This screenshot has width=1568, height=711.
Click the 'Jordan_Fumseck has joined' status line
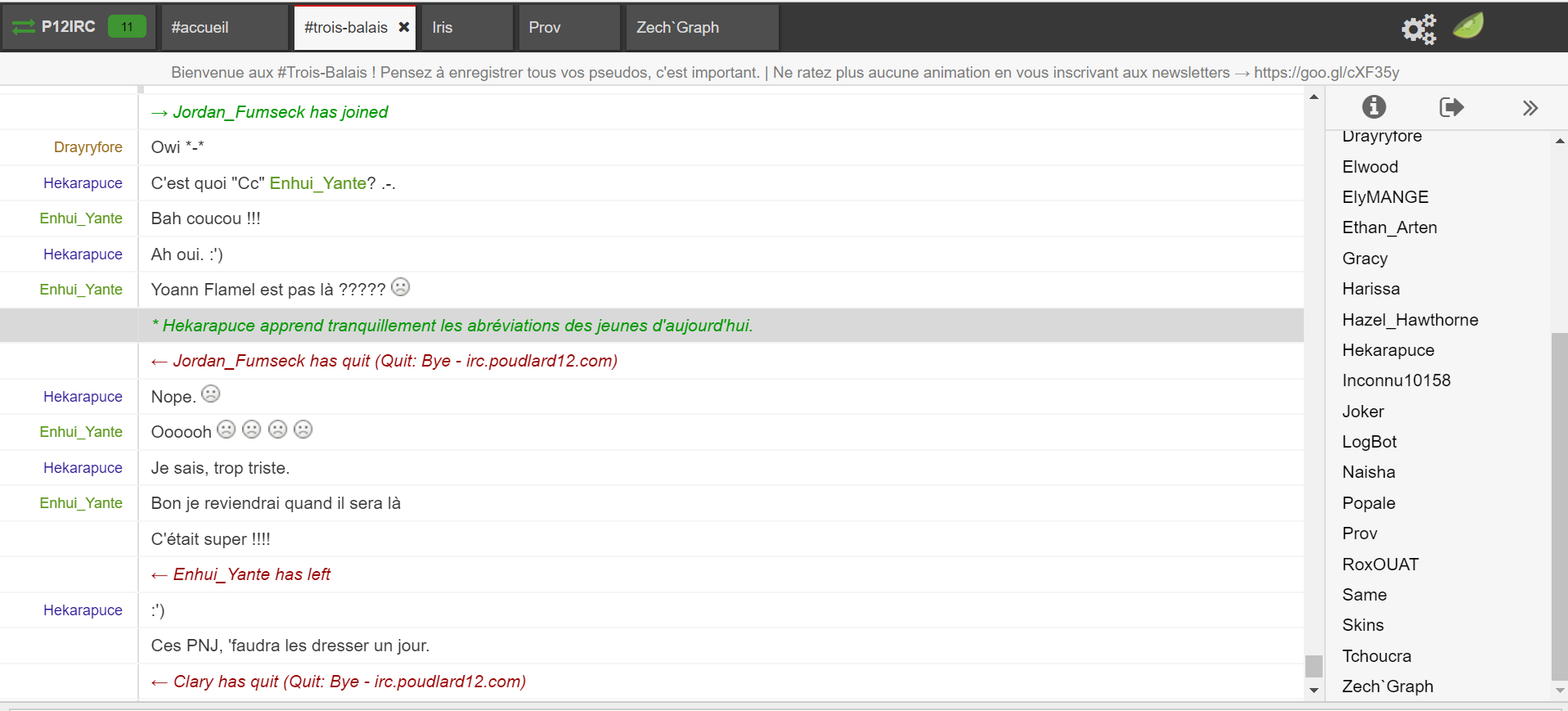[x=269, y=112]
